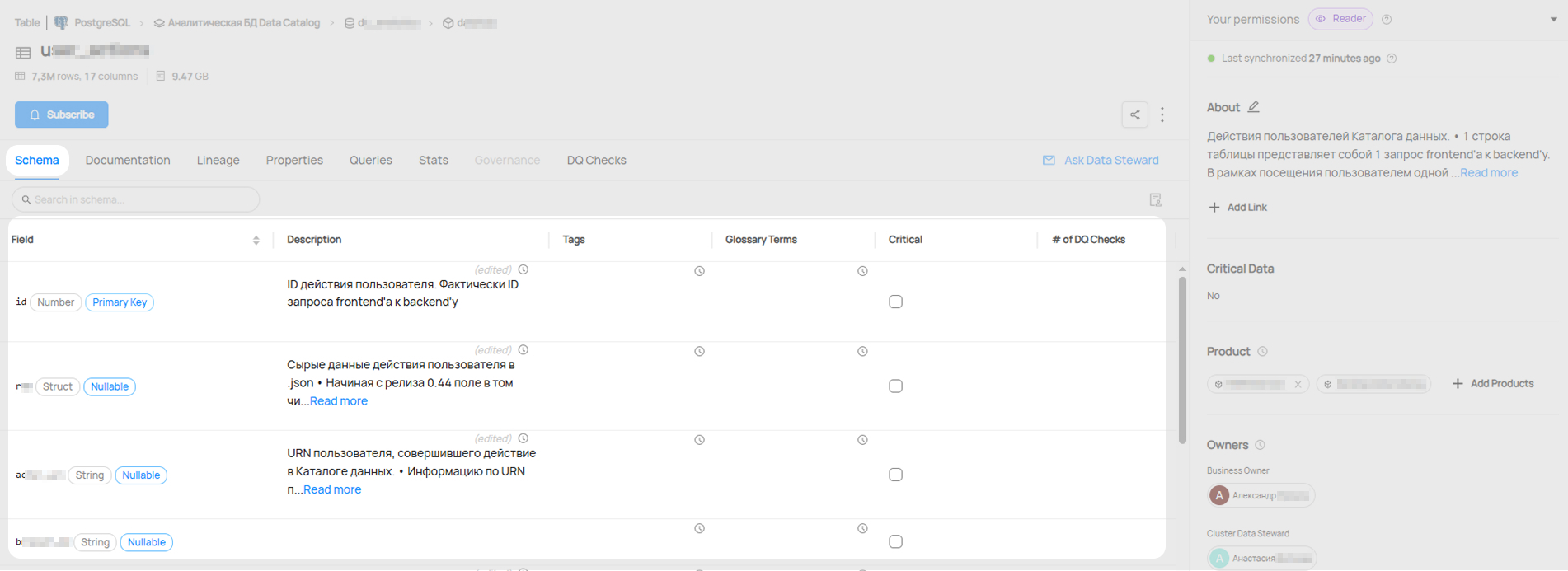Click the Search in schema field
Screen dimensions: 1568x571
[x=136, y=199]
